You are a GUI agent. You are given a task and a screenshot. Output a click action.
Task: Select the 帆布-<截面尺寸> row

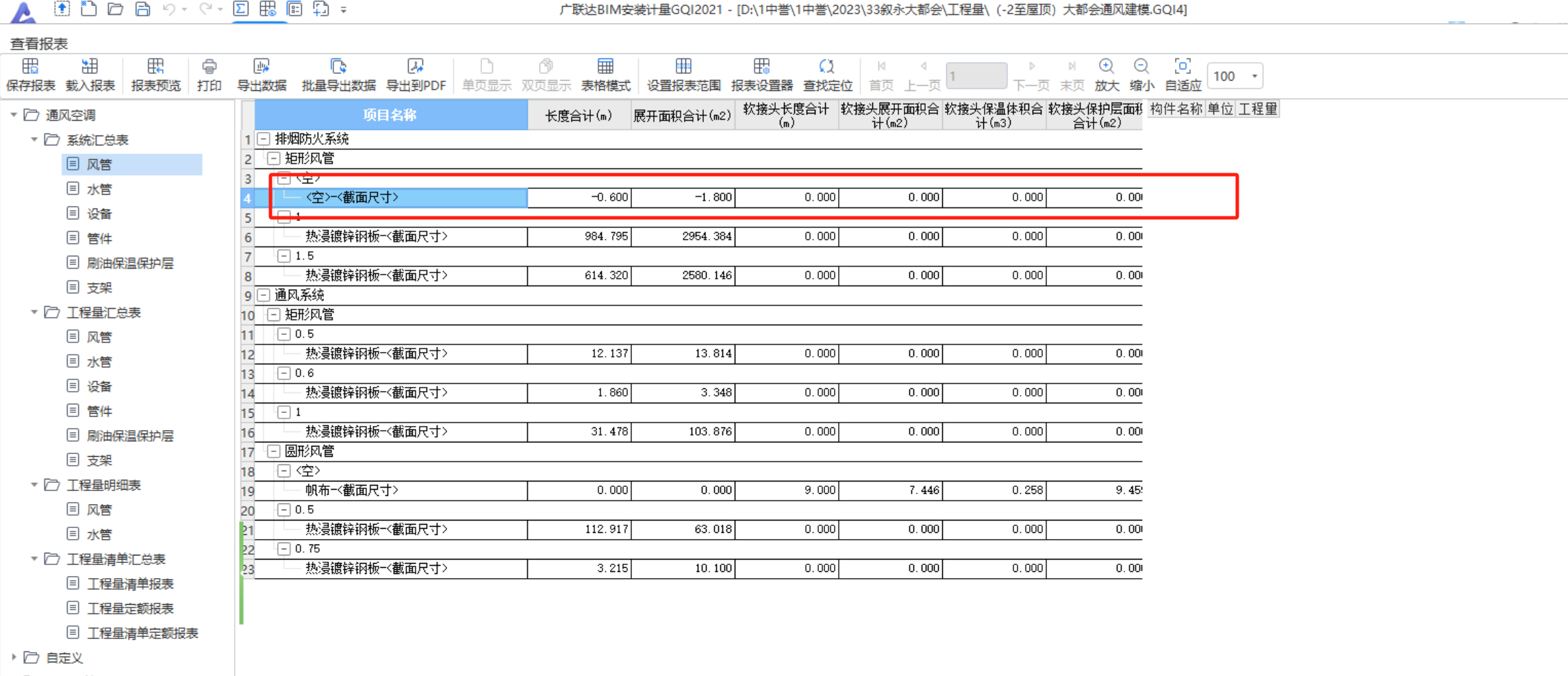click(391, 490)
